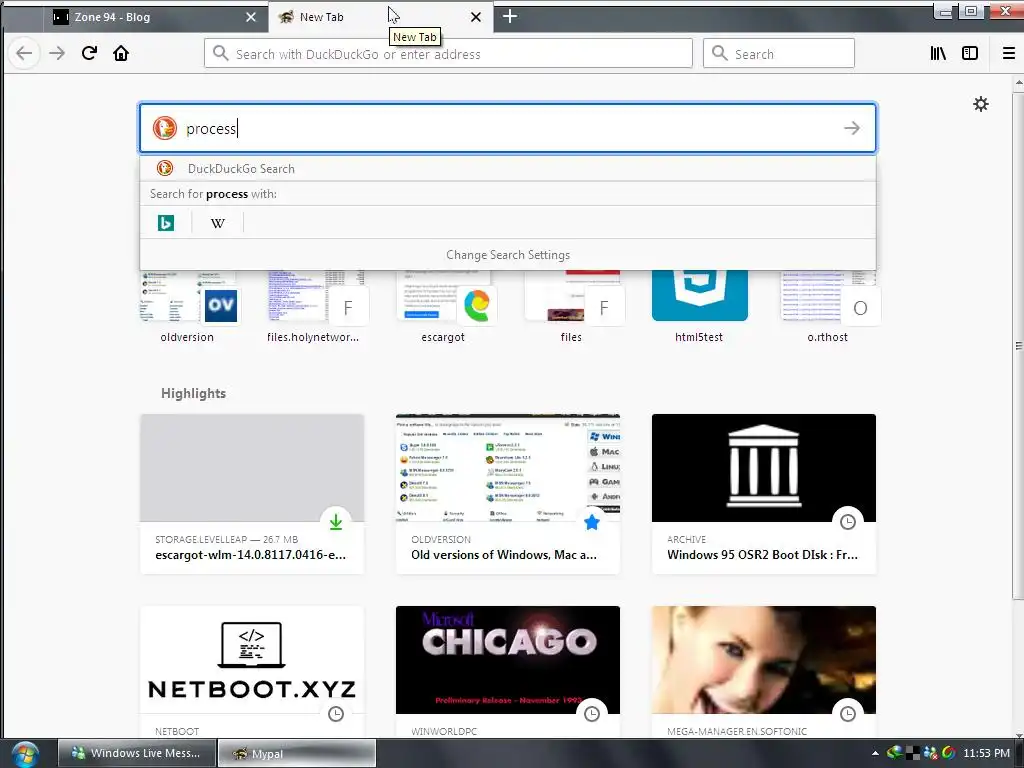Select Mypal taskbar button

tap(296, 753)
